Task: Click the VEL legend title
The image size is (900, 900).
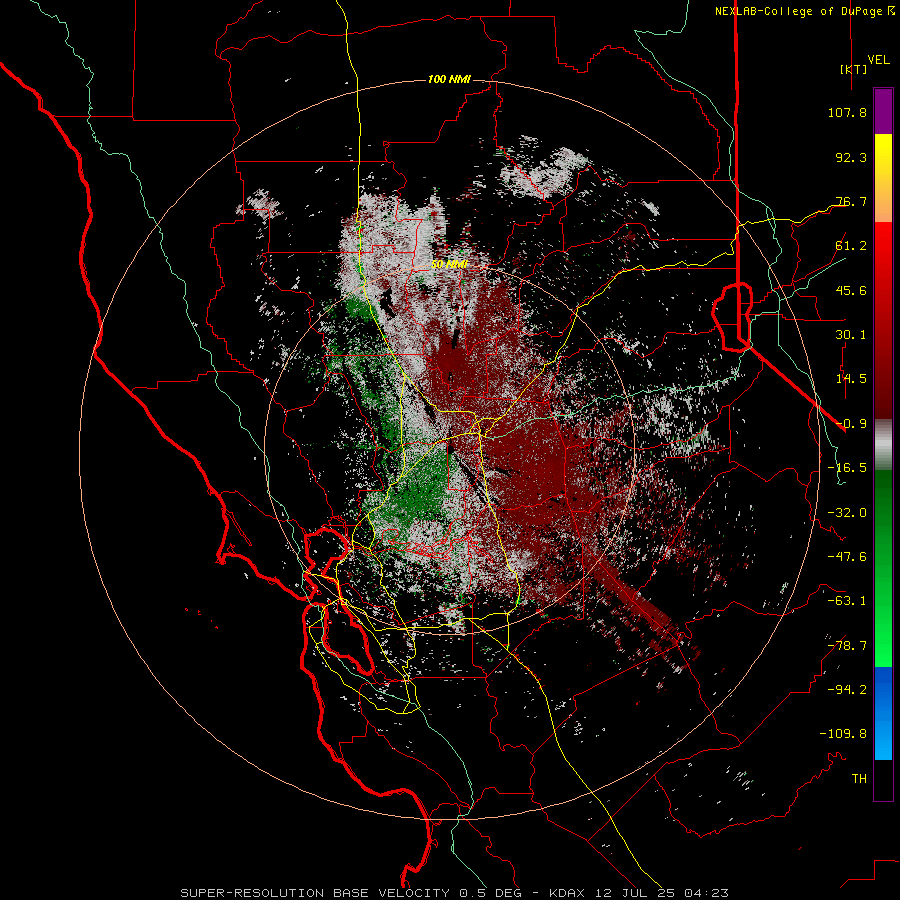Action: [878, 59]
